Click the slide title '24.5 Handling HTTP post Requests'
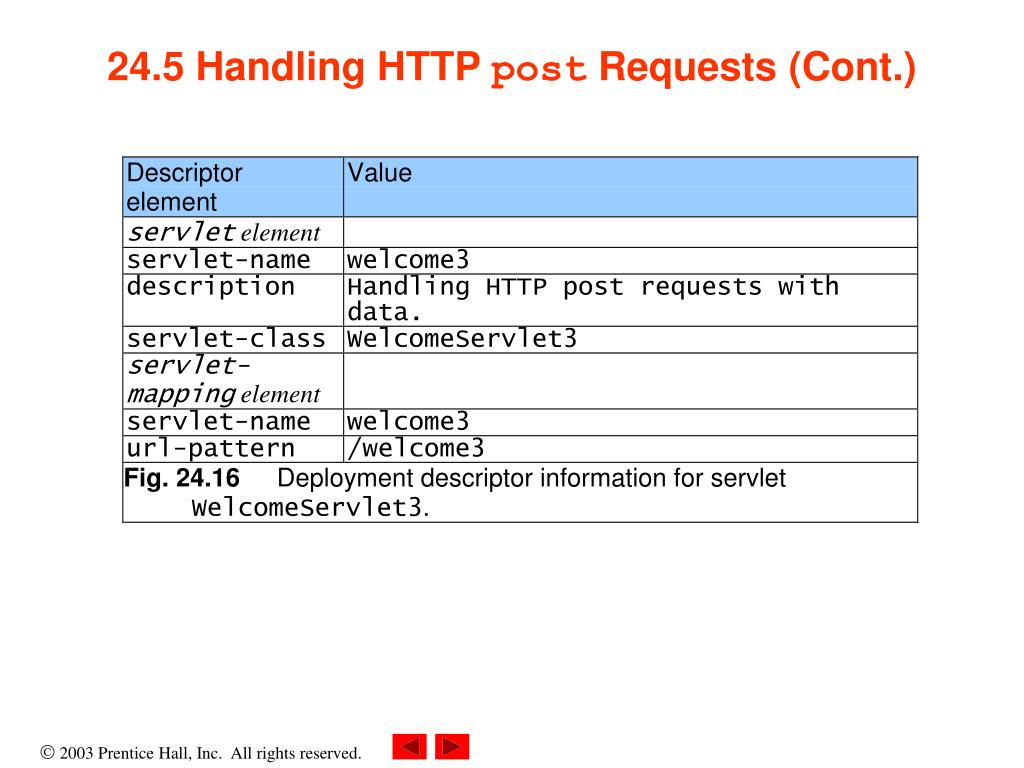Viewport: 1024px width, 768px height. 512,67
